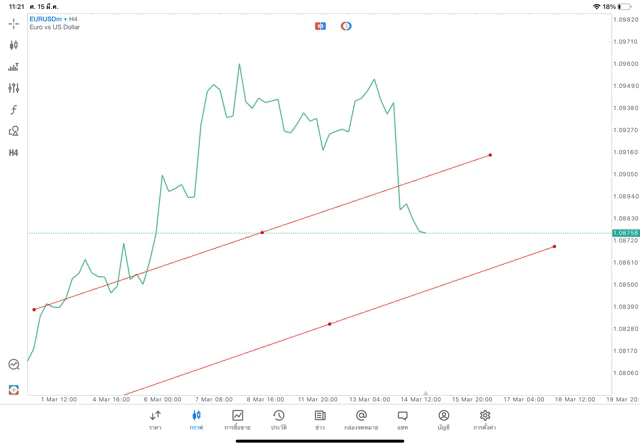The image size is (640, 447).
Task: Open the indicators list icon
Action: 13,67
